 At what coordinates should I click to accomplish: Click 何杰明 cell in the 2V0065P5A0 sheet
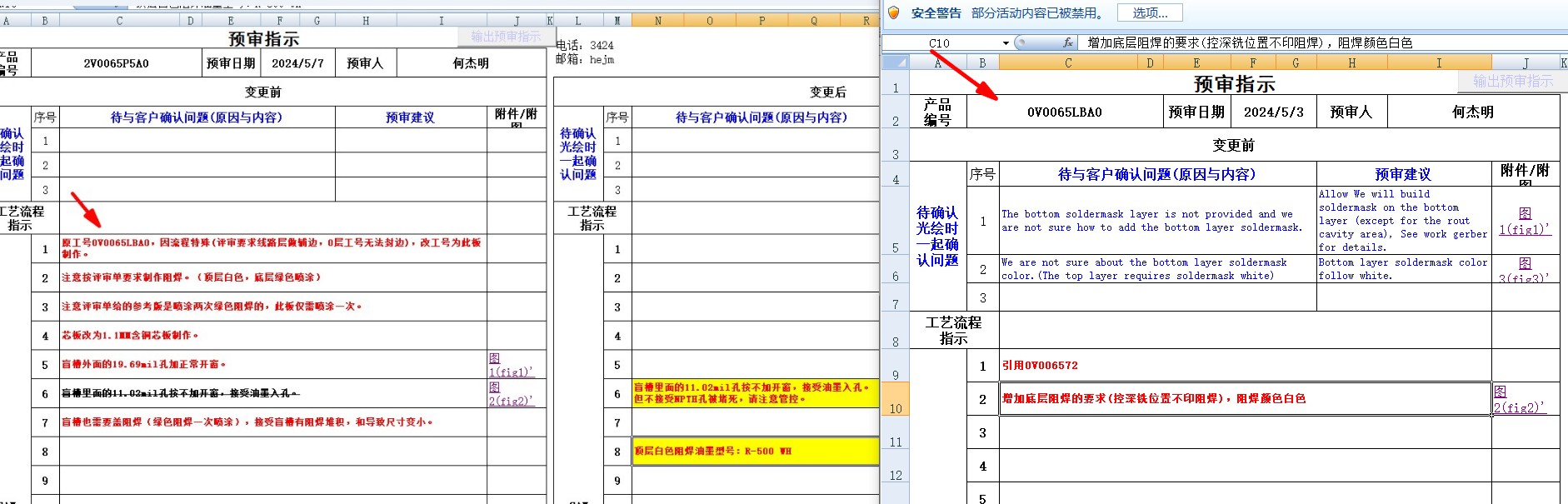point(471,63)
